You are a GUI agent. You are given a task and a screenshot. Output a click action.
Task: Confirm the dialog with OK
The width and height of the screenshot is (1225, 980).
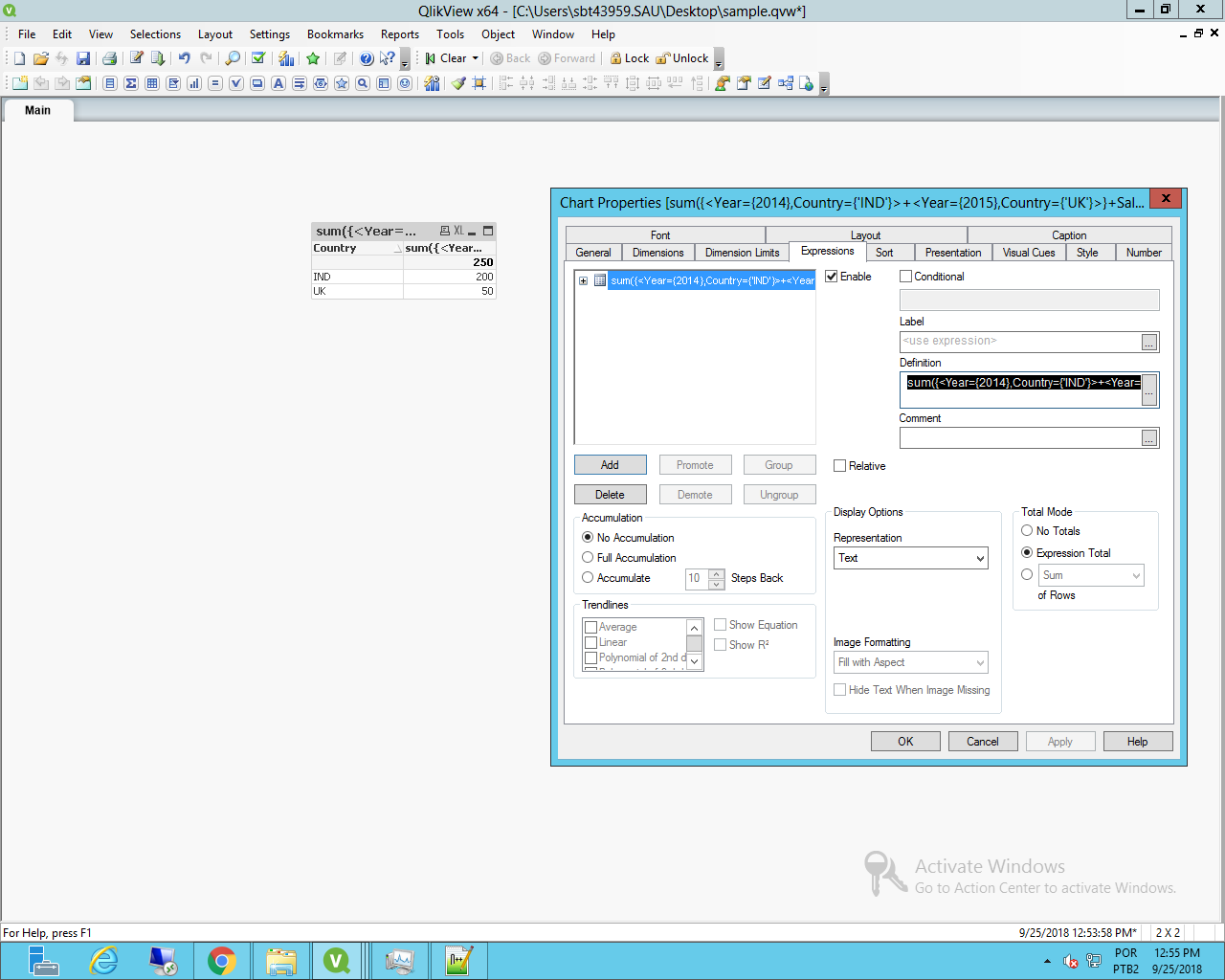(x=905, y=742)
